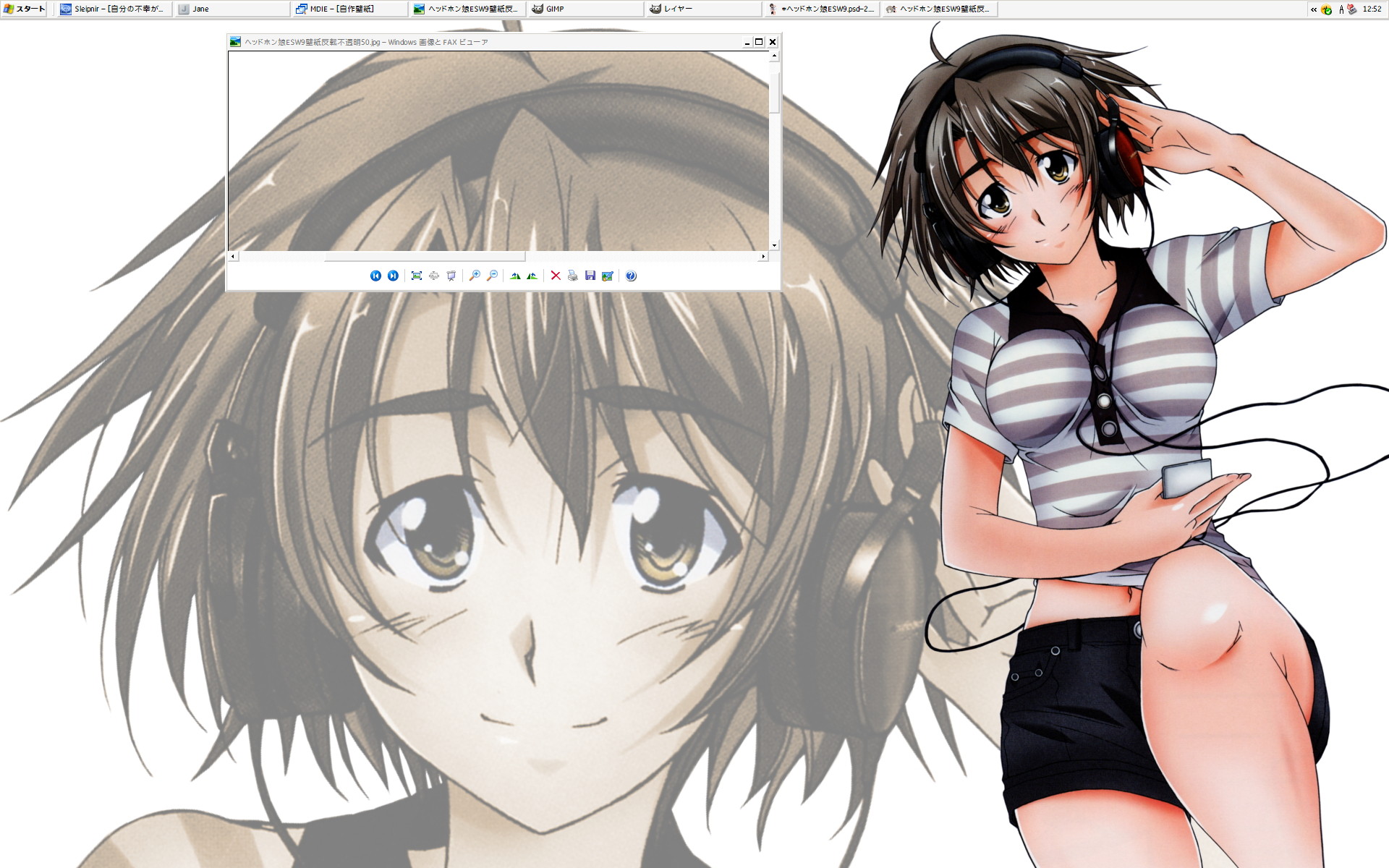The width and height of the screenshot is (1389, 868).
Task: Click the horizontal scrollbar thumb in viewer
Action: click(425, 256)
